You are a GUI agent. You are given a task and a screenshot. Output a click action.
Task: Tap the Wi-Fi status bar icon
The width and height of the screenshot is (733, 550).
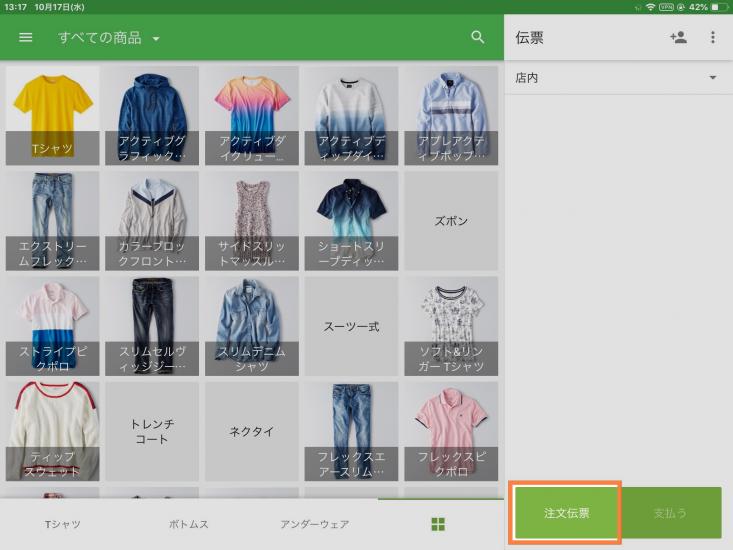point(650,7)
